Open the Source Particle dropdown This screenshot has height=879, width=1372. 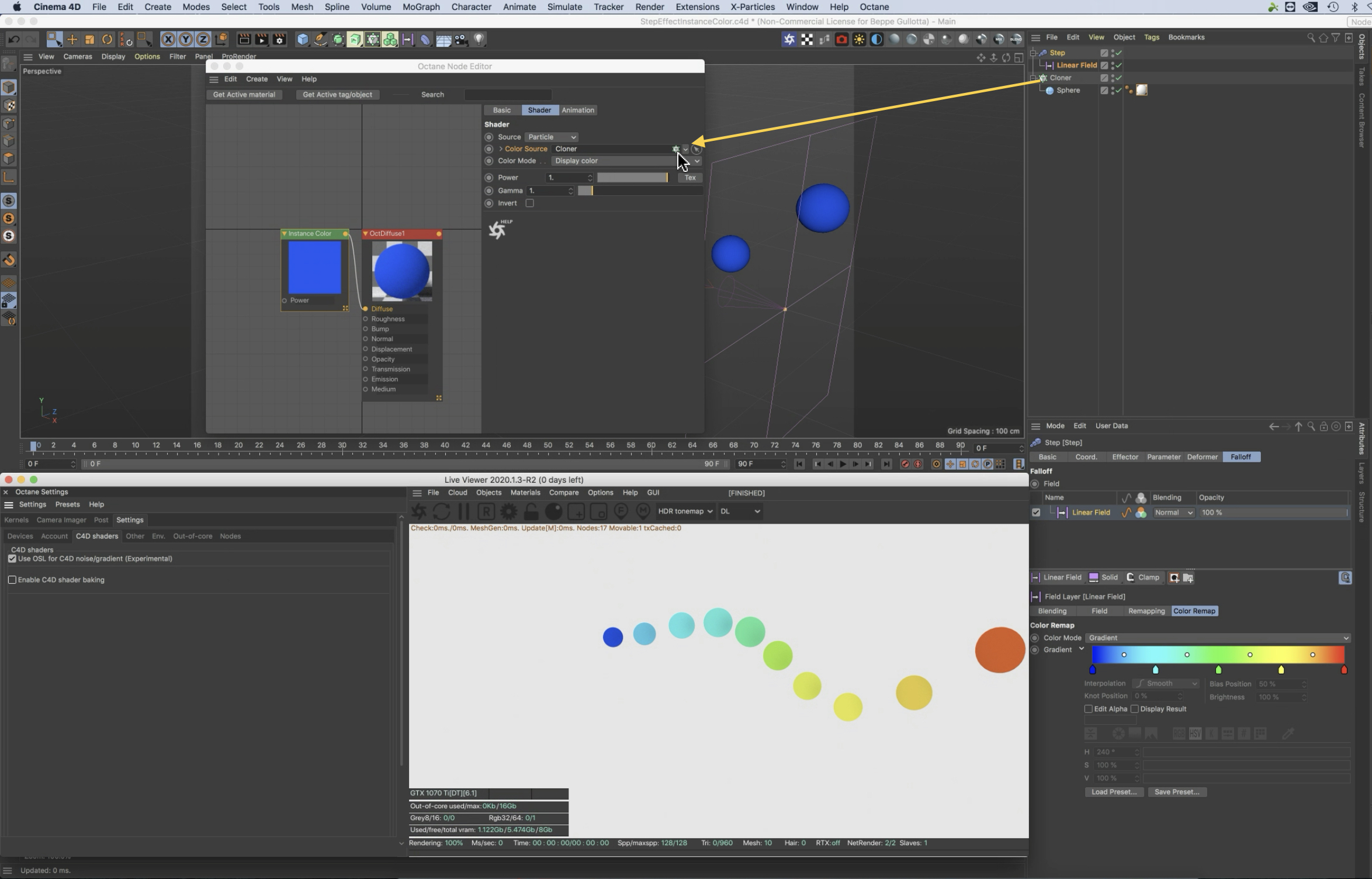551,137
